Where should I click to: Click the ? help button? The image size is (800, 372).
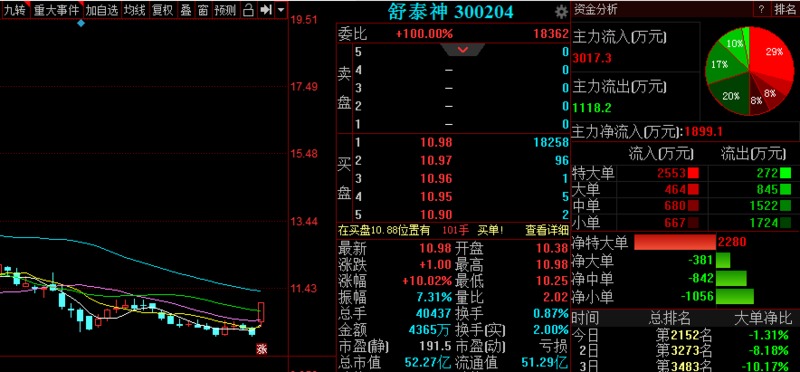point(761,9)
